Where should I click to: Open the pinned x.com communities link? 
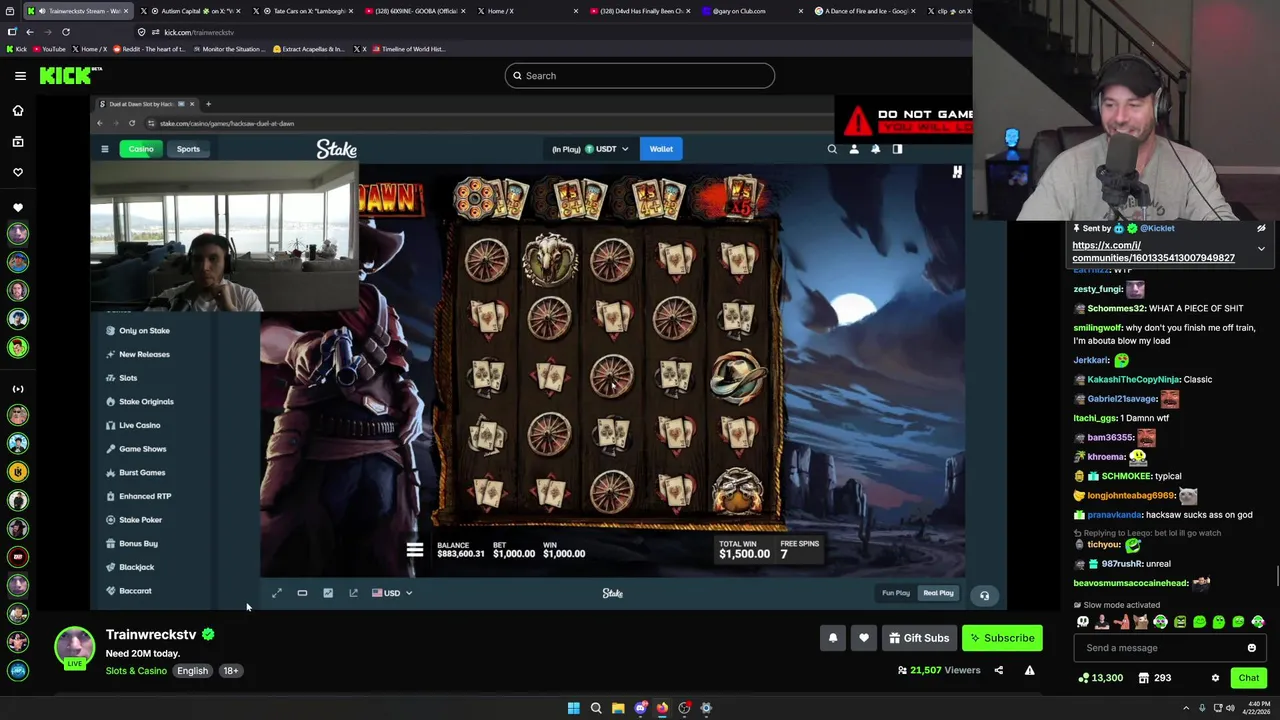point(1153,251)
